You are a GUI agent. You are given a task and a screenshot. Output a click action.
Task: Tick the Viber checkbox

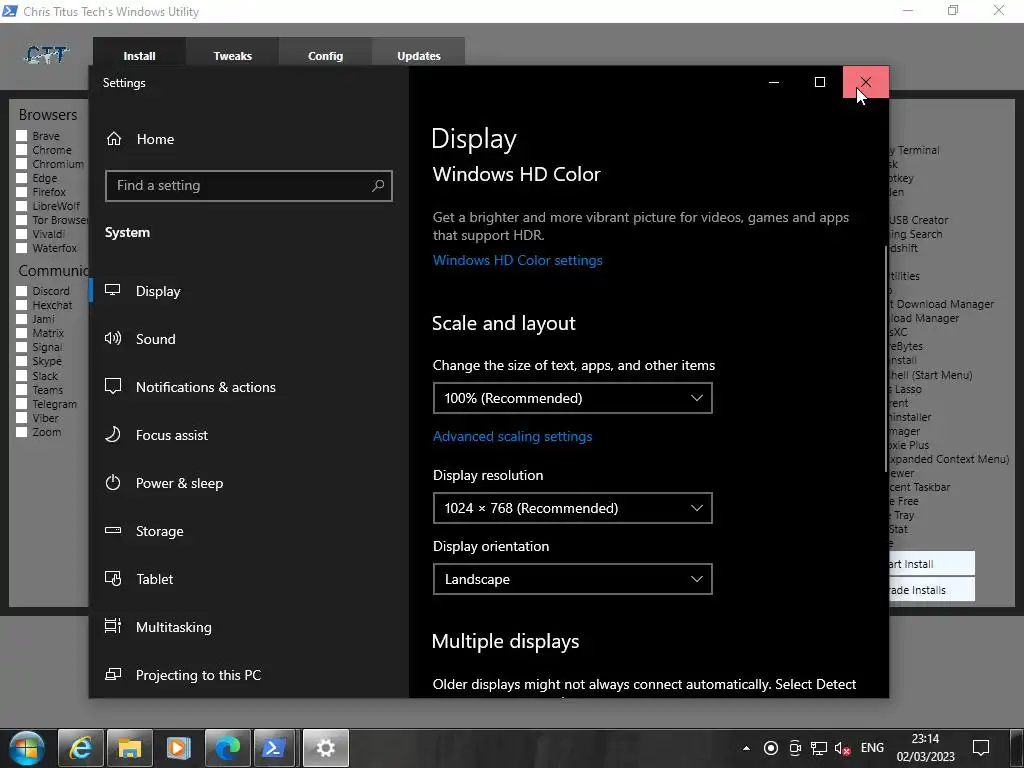click(x=22, y=418)
